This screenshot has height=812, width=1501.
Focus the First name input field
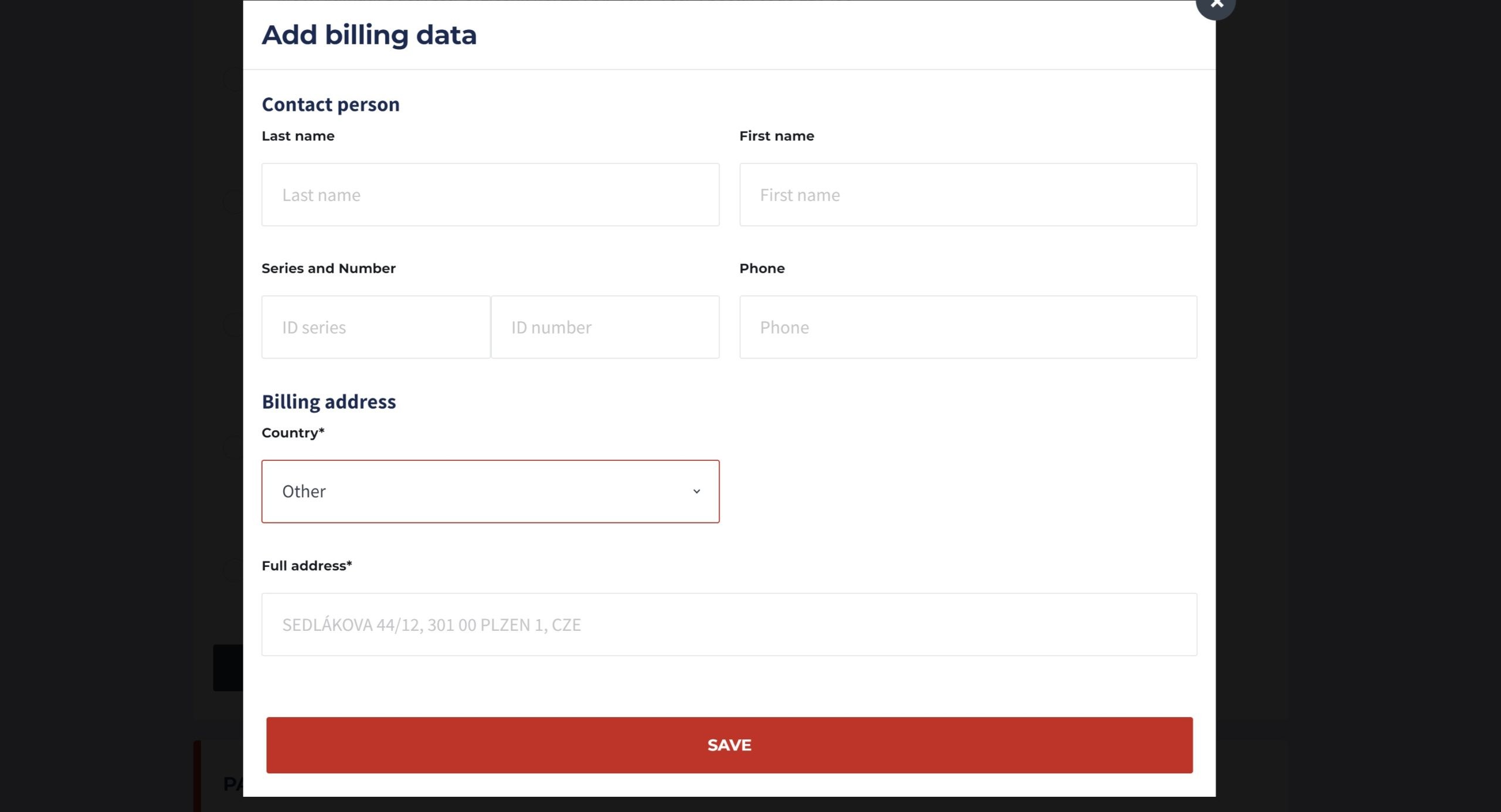coord(967,195)
